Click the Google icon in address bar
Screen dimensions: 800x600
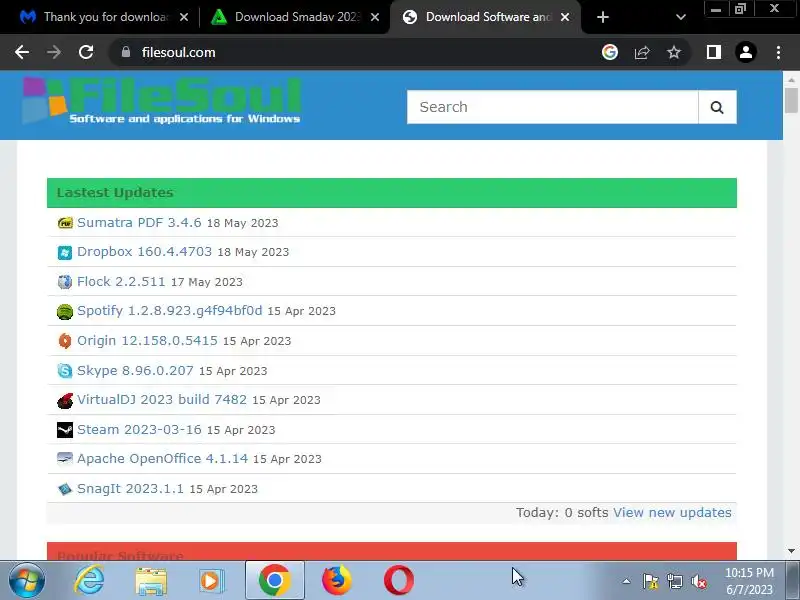(610, 52)
